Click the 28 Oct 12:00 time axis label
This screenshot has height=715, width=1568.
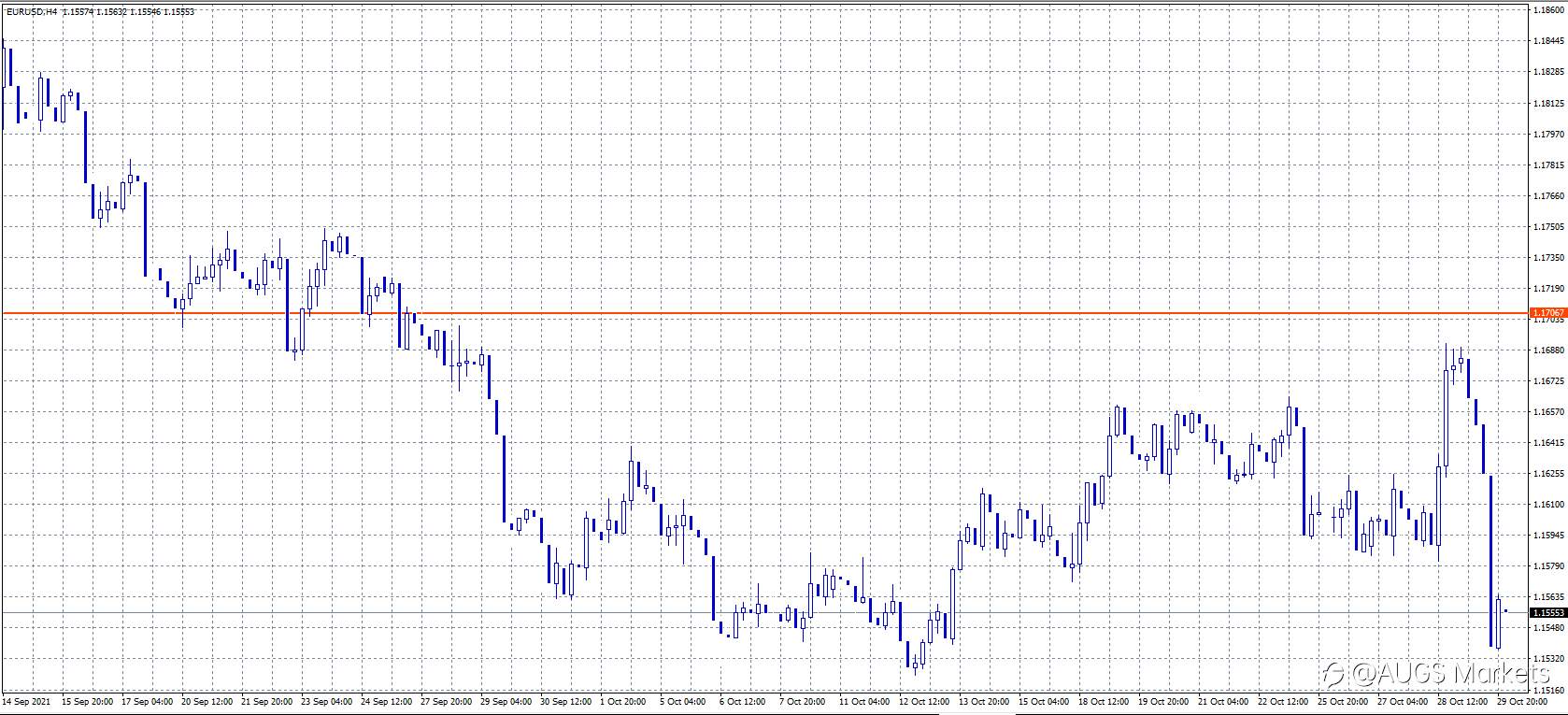click(x=1464, y=700)
